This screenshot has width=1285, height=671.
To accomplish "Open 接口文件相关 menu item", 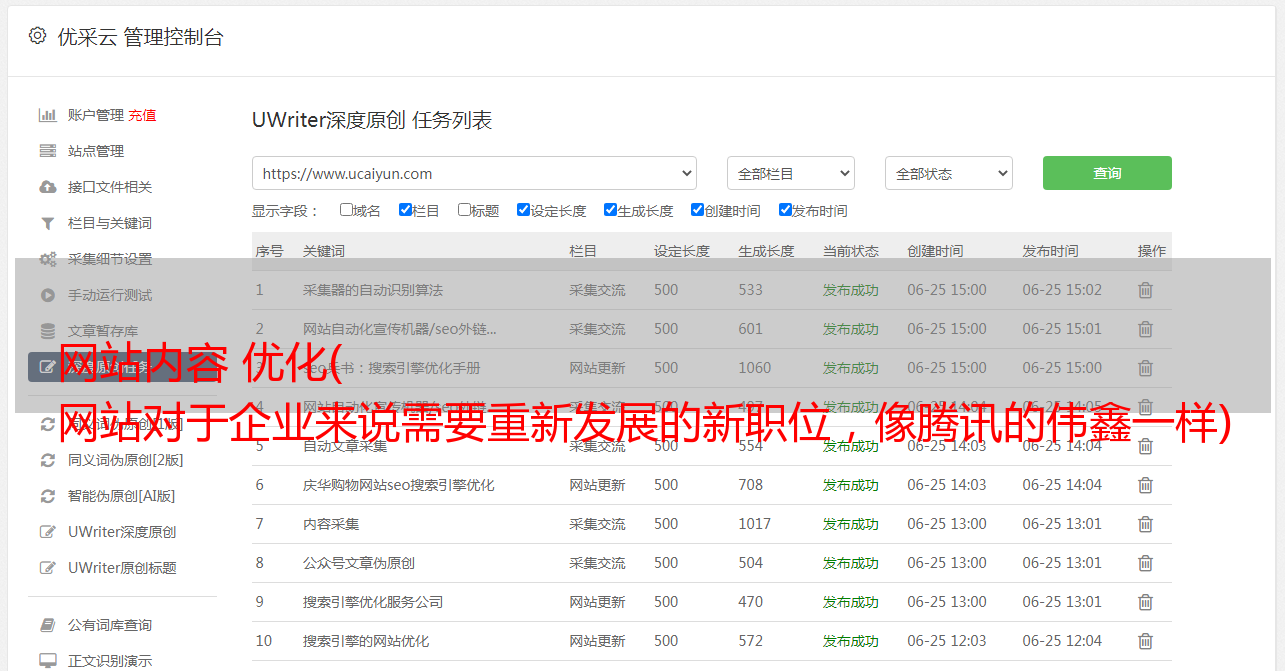I will click(110, 187).
